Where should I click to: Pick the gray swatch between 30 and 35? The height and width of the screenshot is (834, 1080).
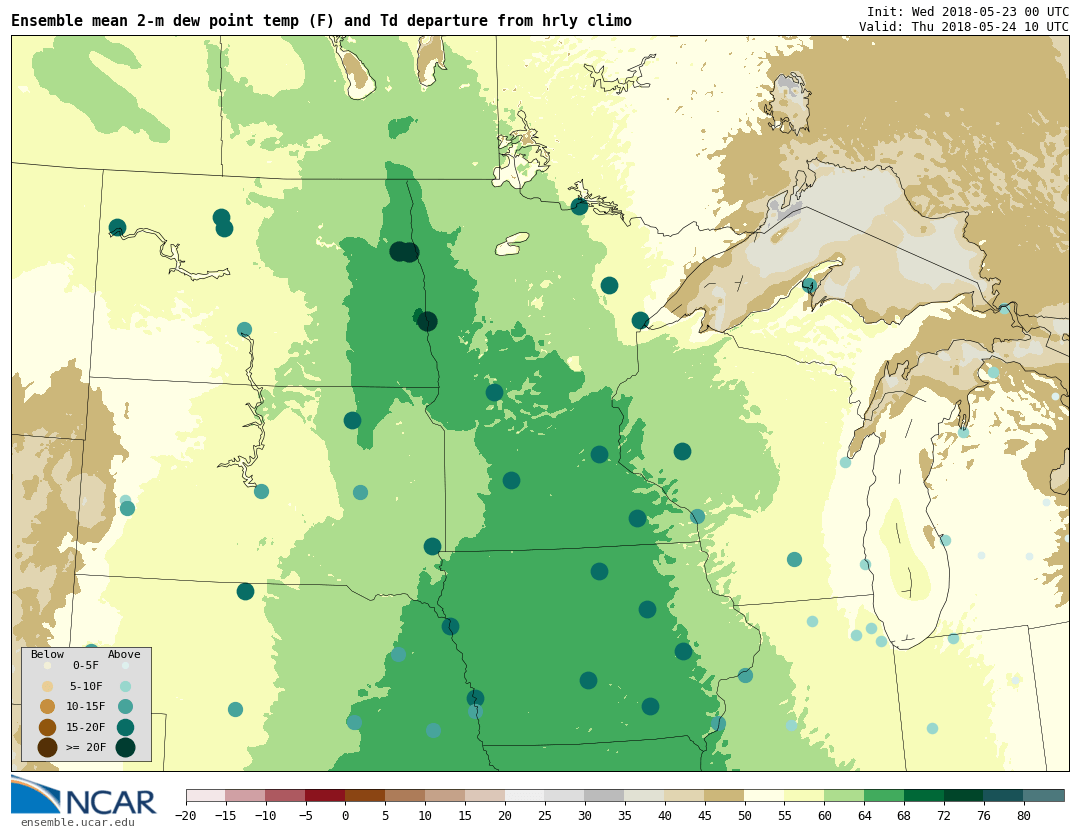coord(605,796)
